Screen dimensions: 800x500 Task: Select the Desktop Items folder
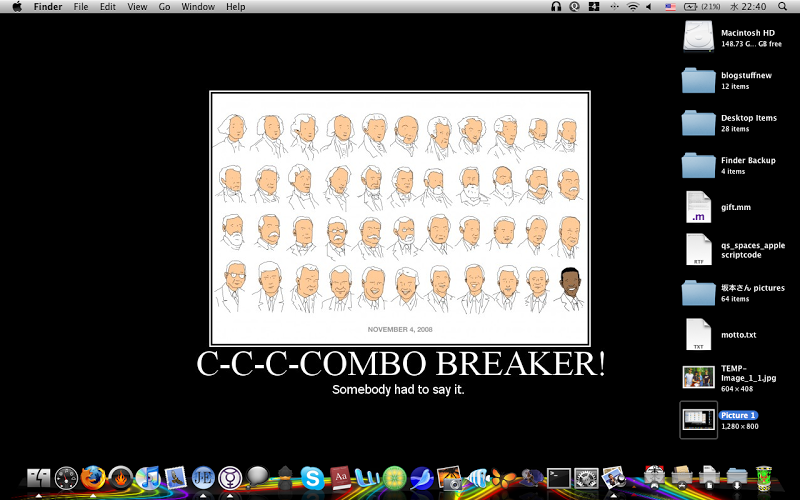(698, 122)
